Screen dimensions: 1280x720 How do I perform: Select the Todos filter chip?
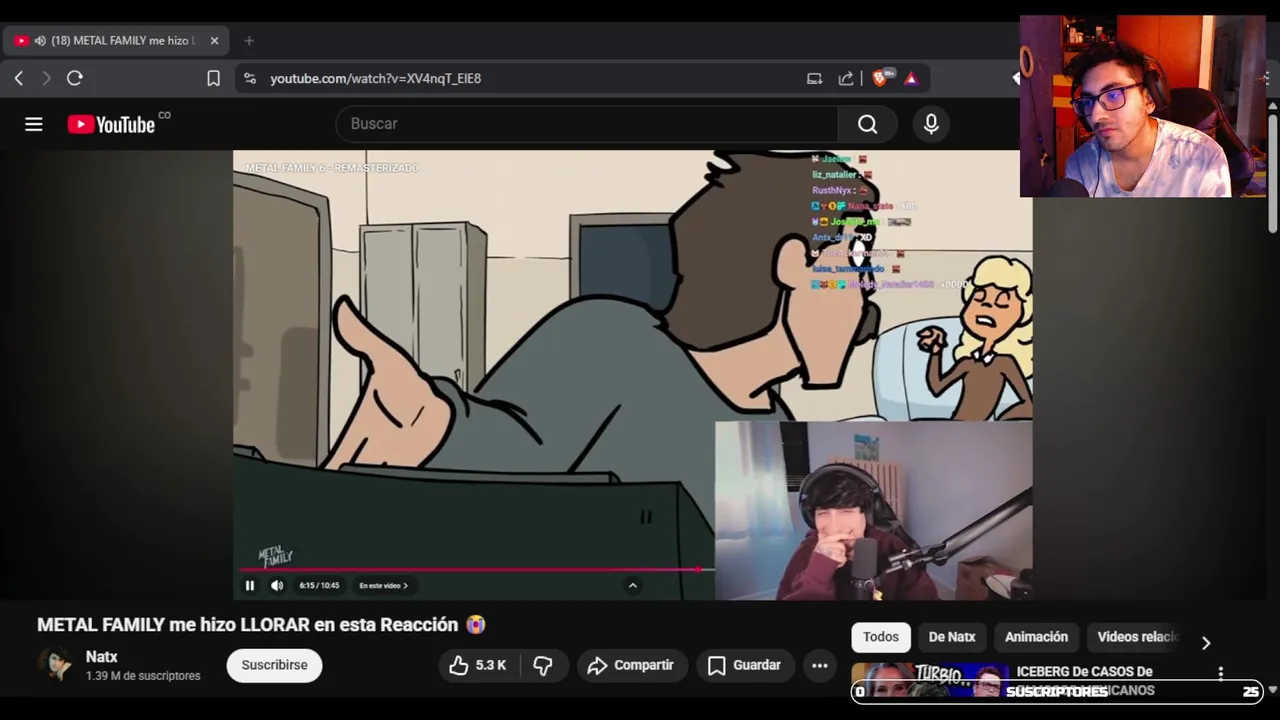pos(881,637)
